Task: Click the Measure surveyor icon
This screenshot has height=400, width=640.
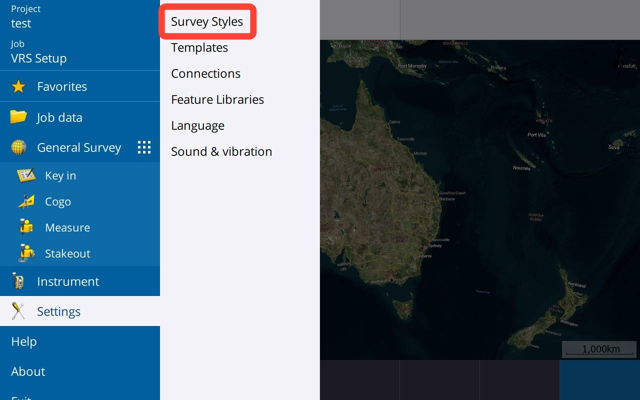Action: click(x=26, y=227)
